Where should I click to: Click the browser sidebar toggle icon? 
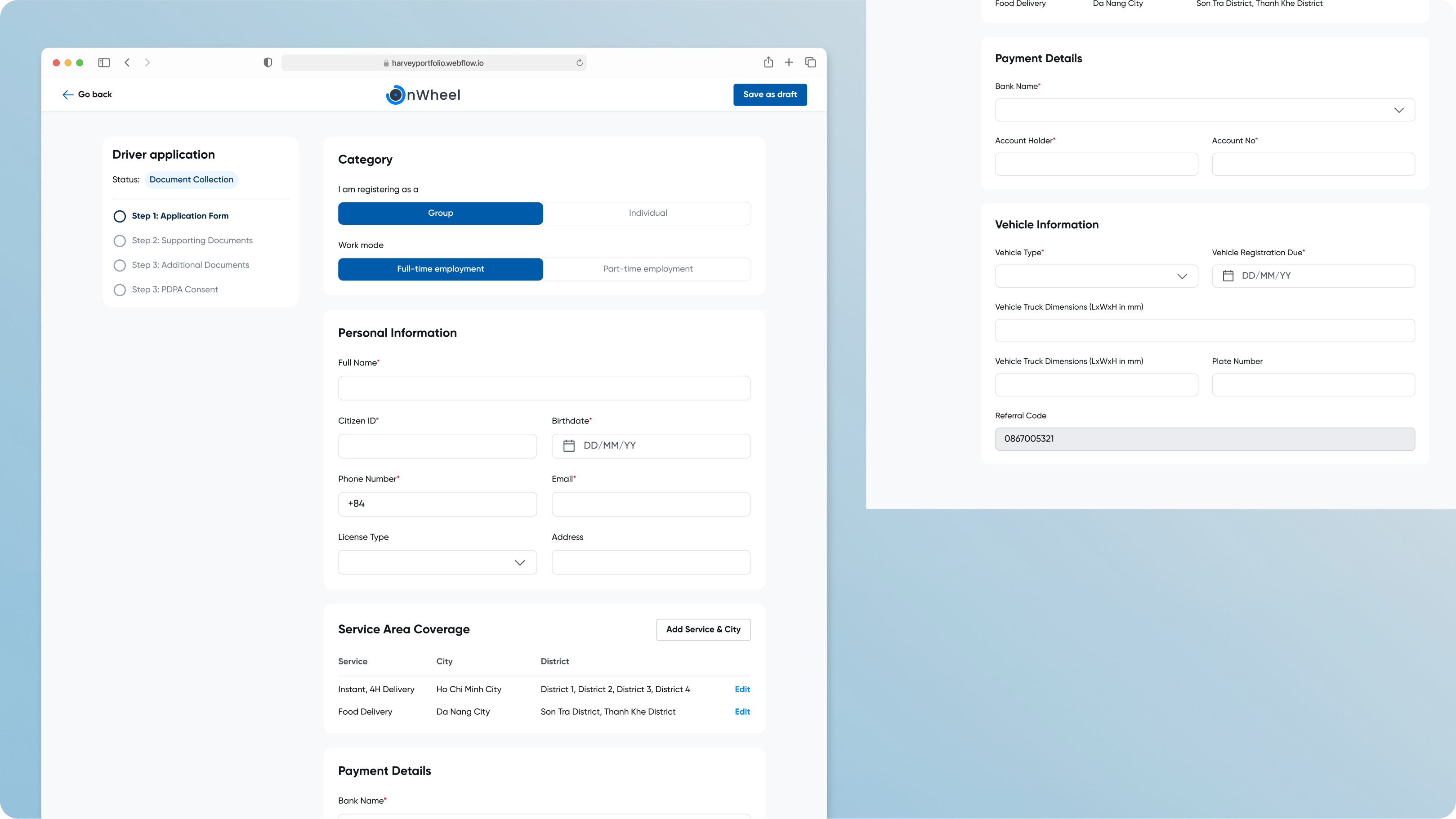click(x=104, y=63)
